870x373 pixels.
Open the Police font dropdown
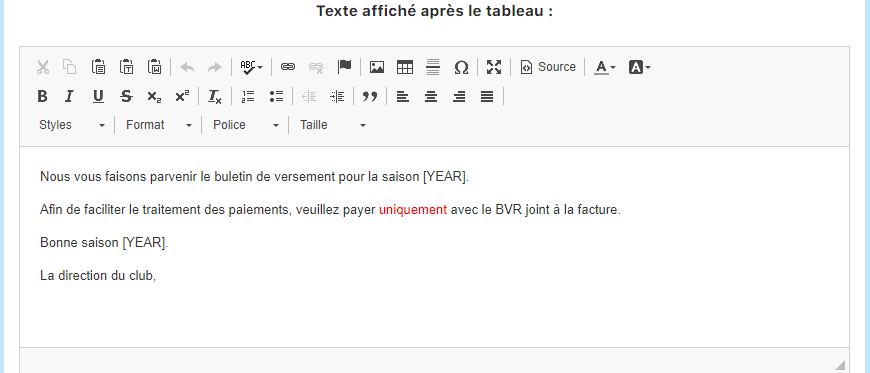246,125
